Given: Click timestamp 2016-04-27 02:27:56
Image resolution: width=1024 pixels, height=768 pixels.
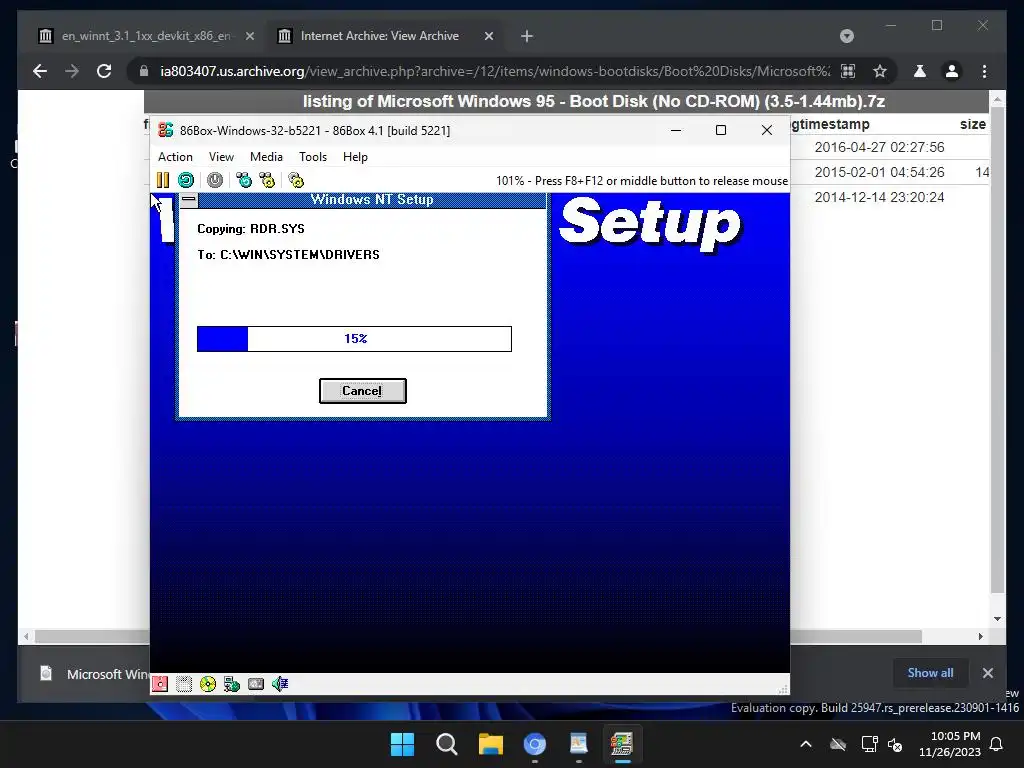Looking at the screenshot, I should point(879,147).
